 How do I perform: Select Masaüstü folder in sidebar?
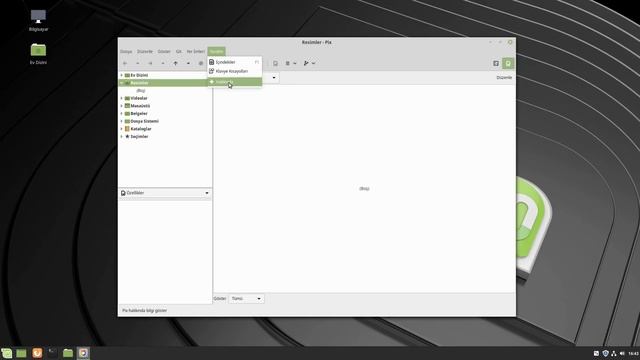click(x=140, y=106)
